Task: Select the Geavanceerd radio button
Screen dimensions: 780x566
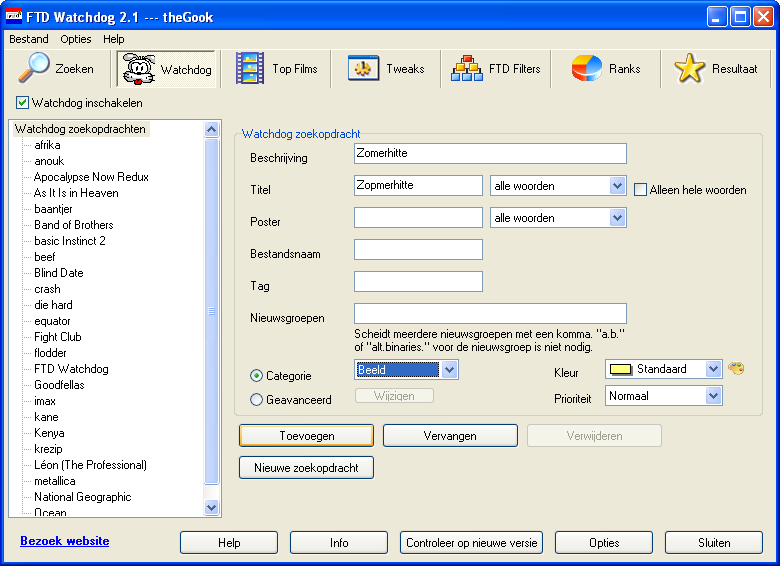Action: pyautogui.click(x=256, y=399)
